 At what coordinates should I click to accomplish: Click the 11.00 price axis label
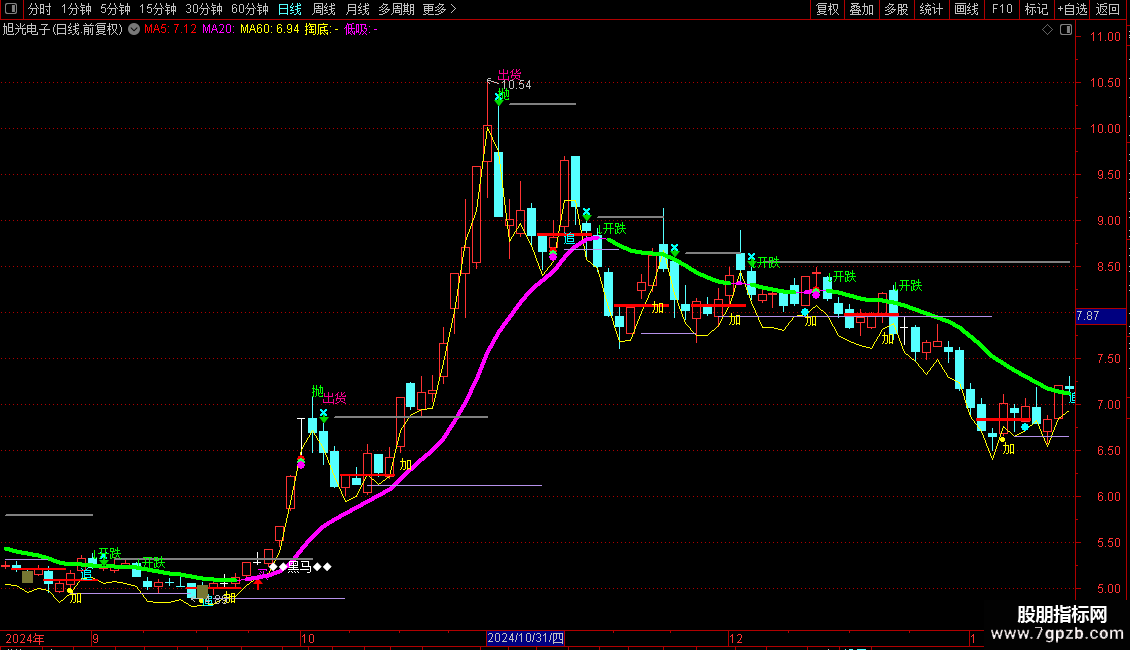pyautogui.click(x=1105, y=37)
